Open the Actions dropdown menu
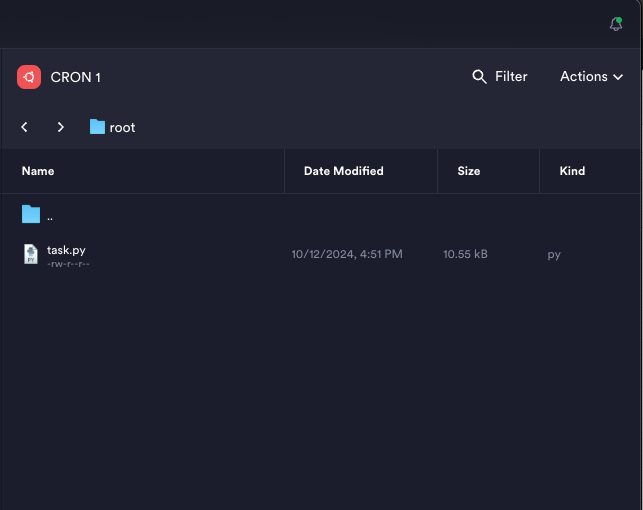Image resolution: width=643 pixels, height=510 pixels. pos(591,77)
